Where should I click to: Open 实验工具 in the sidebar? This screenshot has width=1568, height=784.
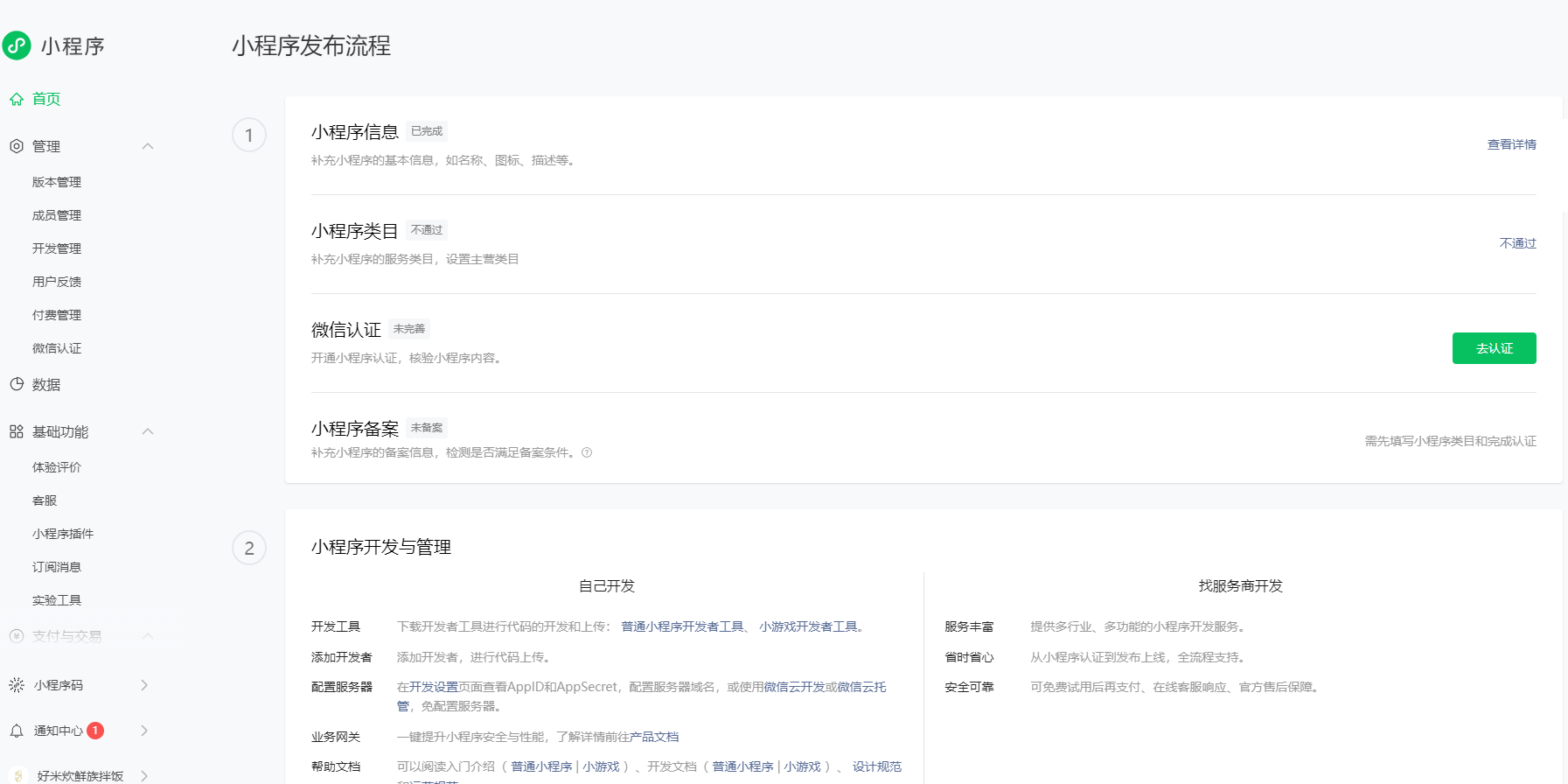(57, 600)
